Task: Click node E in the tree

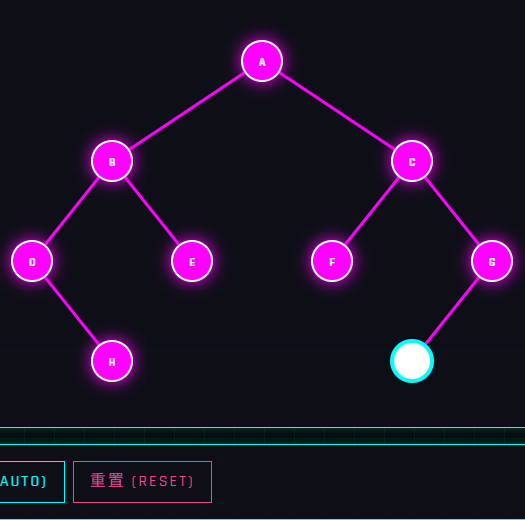Action: click(x=192, y=261)
